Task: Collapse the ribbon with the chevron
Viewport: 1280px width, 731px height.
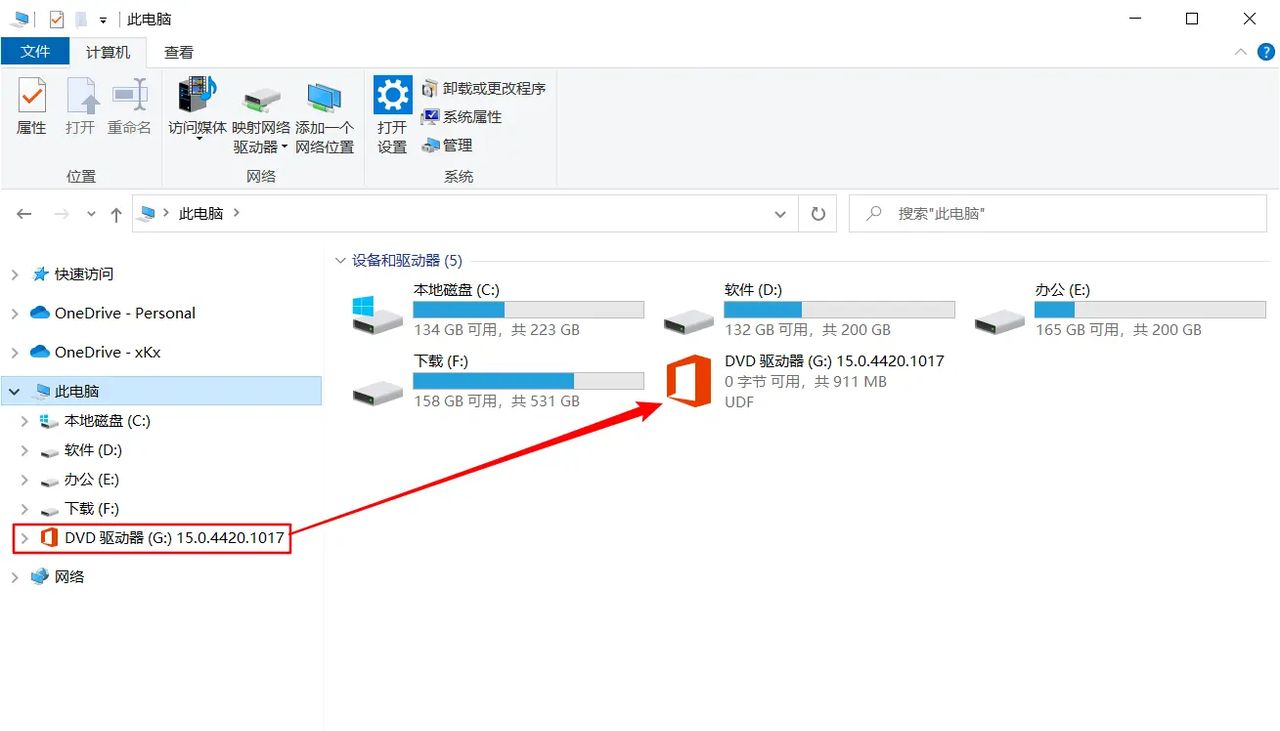Action: pyautogui.click(x=1241, y=52)
